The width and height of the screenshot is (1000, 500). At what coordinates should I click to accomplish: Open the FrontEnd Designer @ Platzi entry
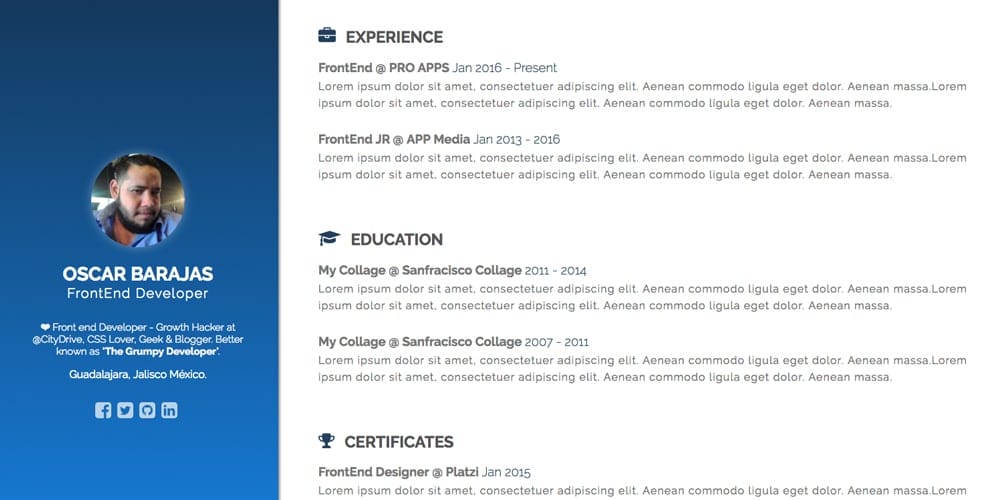[398, 472]
